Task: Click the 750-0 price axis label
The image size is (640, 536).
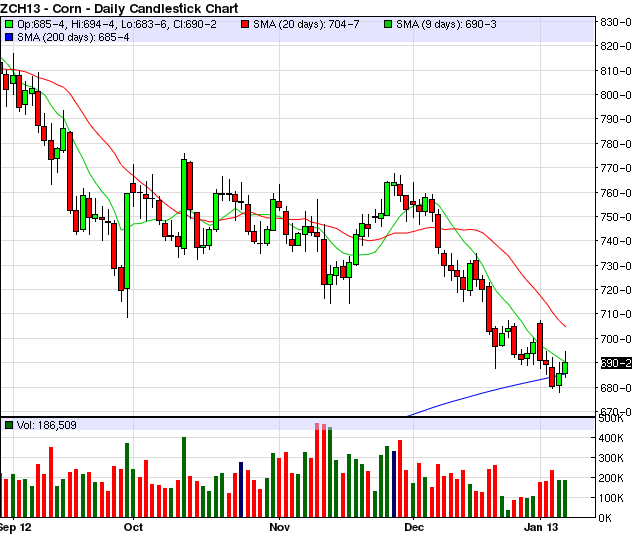Action: [x=616, y=217]
